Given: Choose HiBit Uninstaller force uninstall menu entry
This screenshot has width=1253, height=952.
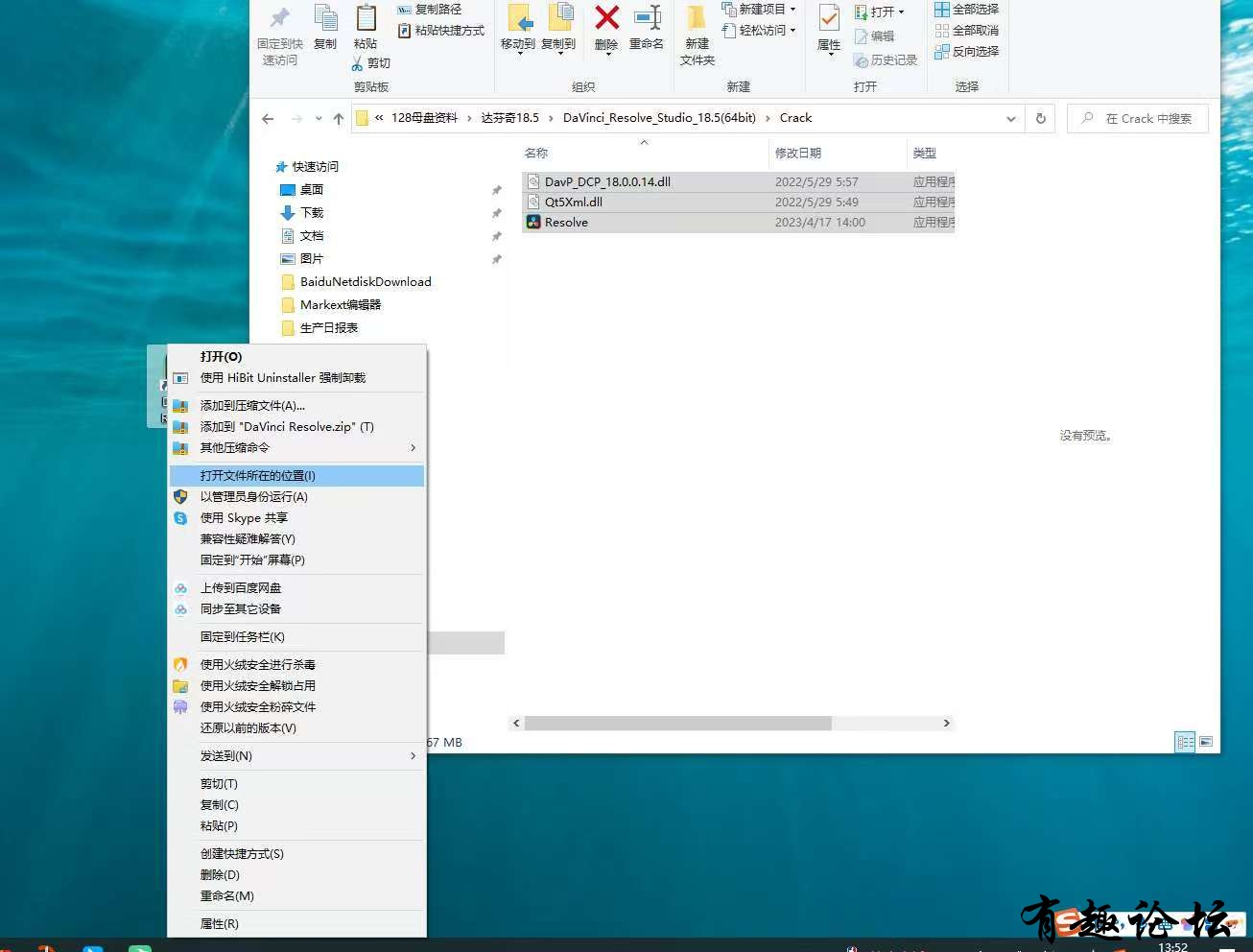Looking at the screenshot, I should 296,378.
